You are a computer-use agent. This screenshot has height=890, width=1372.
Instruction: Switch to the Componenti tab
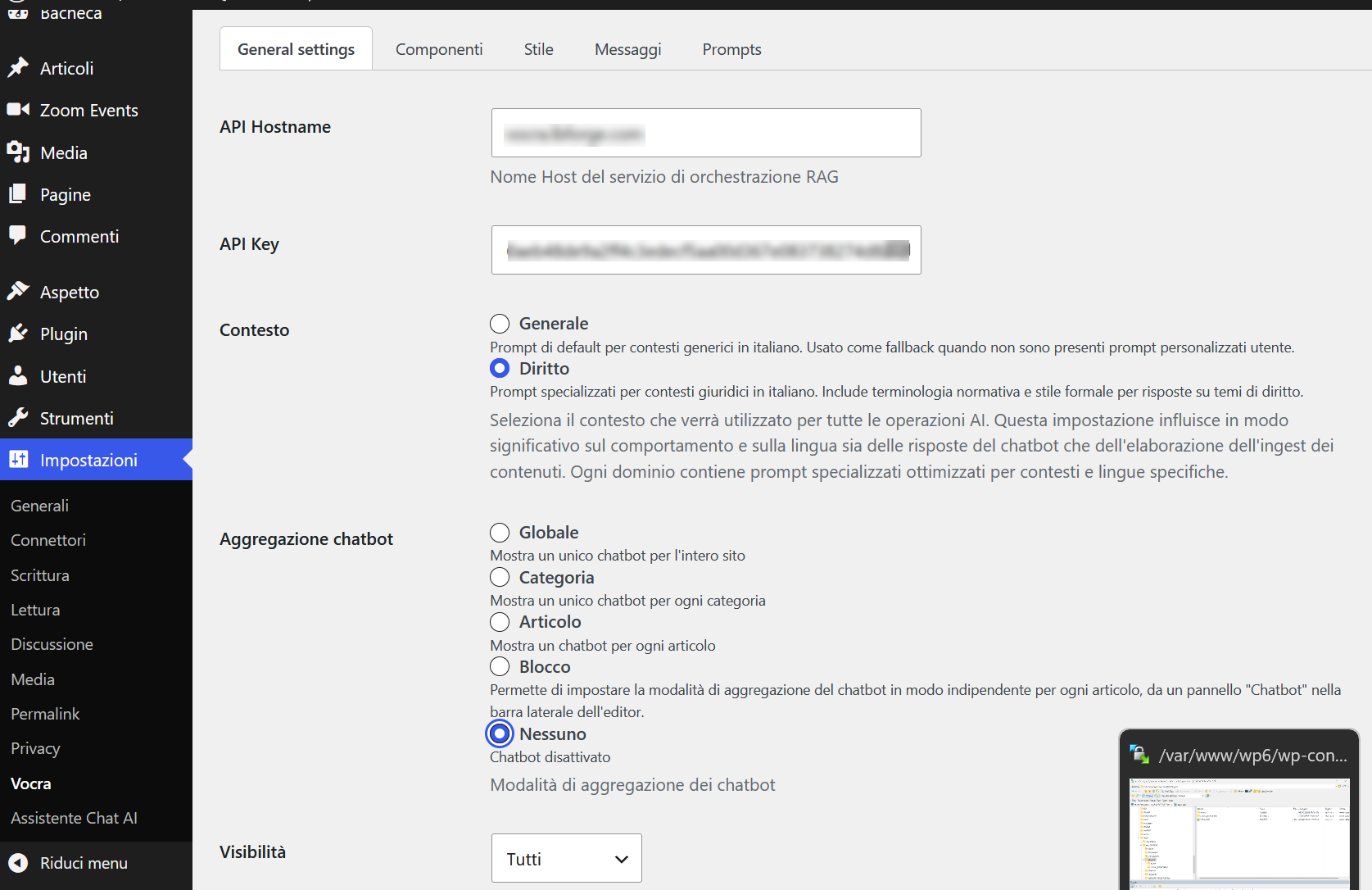(x=439, y=49)
